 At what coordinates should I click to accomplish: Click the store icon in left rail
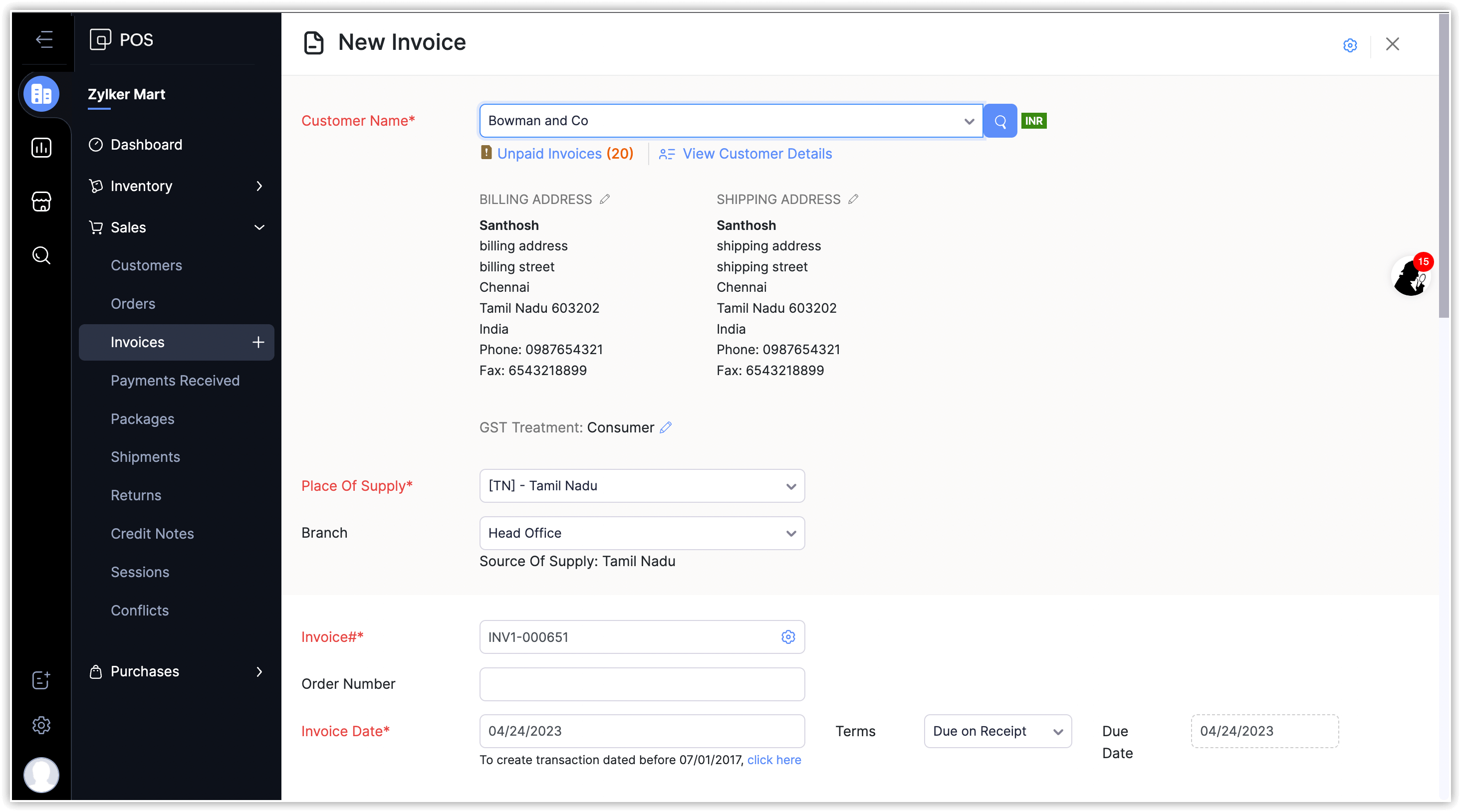pos(41,202)
